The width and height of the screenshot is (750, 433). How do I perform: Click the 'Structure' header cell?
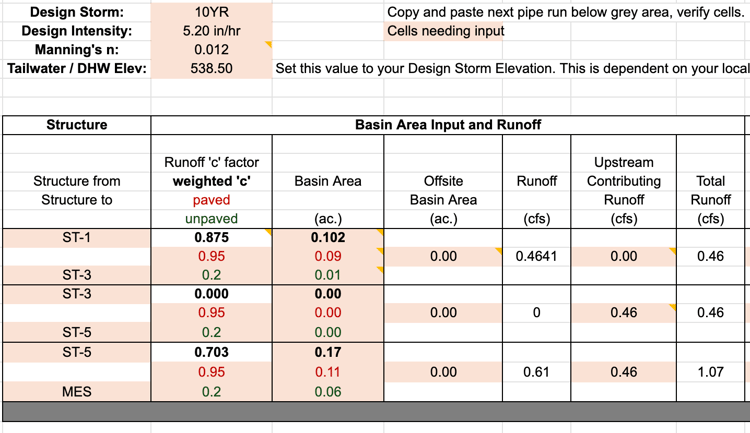(77, 125)
